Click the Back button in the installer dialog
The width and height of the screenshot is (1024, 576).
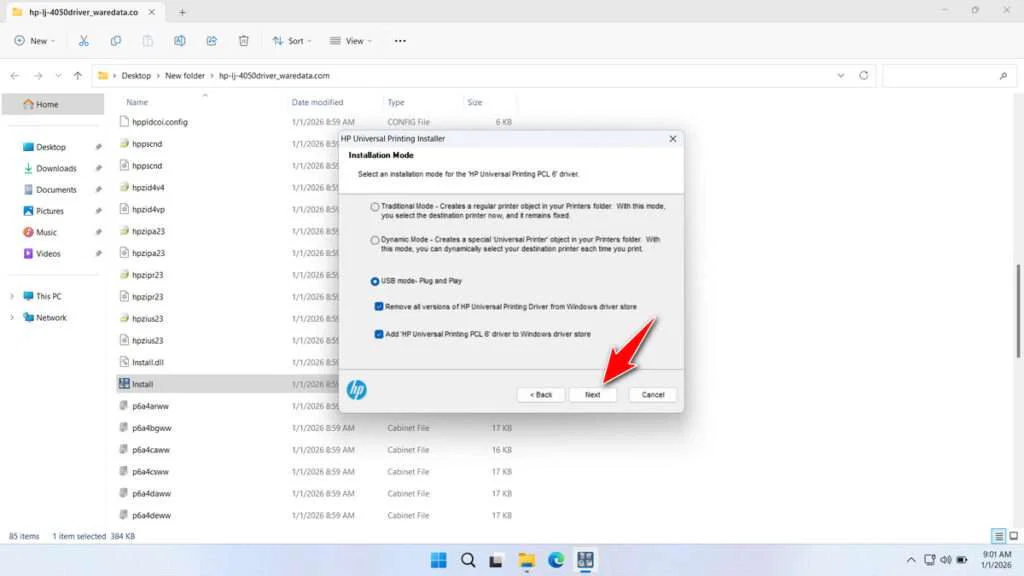click(540, 394)
